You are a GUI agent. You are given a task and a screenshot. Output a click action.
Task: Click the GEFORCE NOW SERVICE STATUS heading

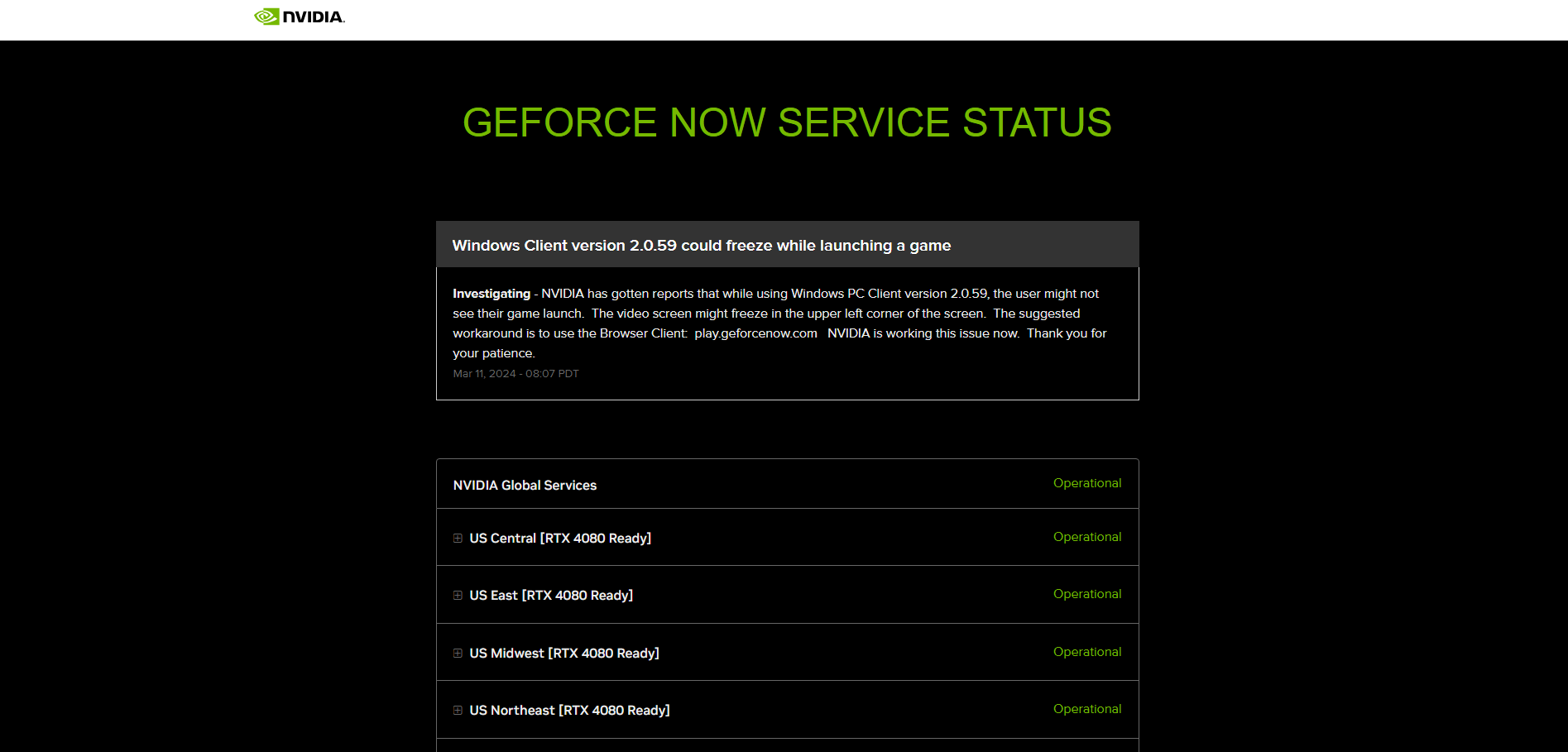click(786, 122)
